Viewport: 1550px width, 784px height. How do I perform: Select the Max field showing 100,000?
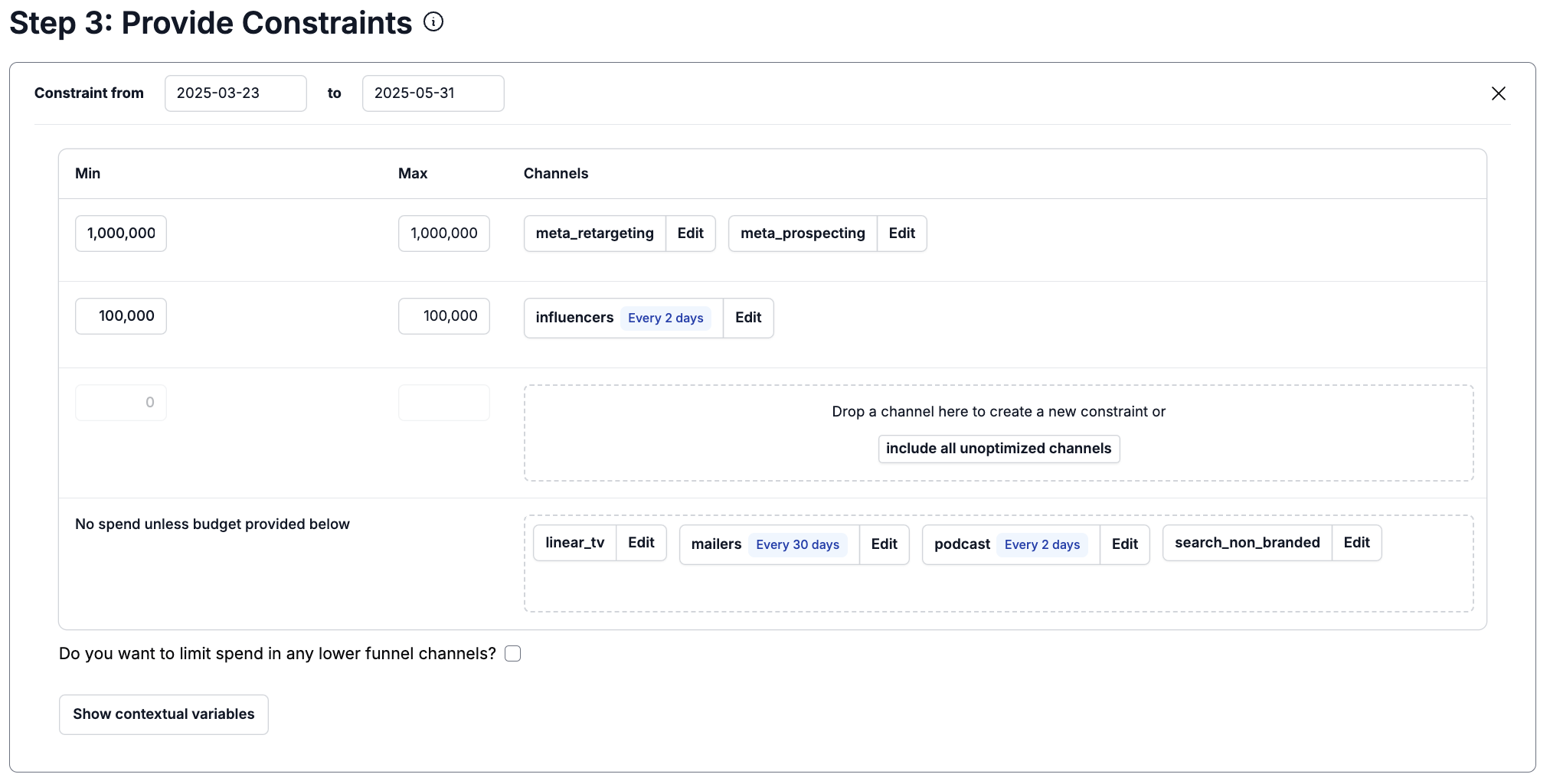(x=443, y=316)
